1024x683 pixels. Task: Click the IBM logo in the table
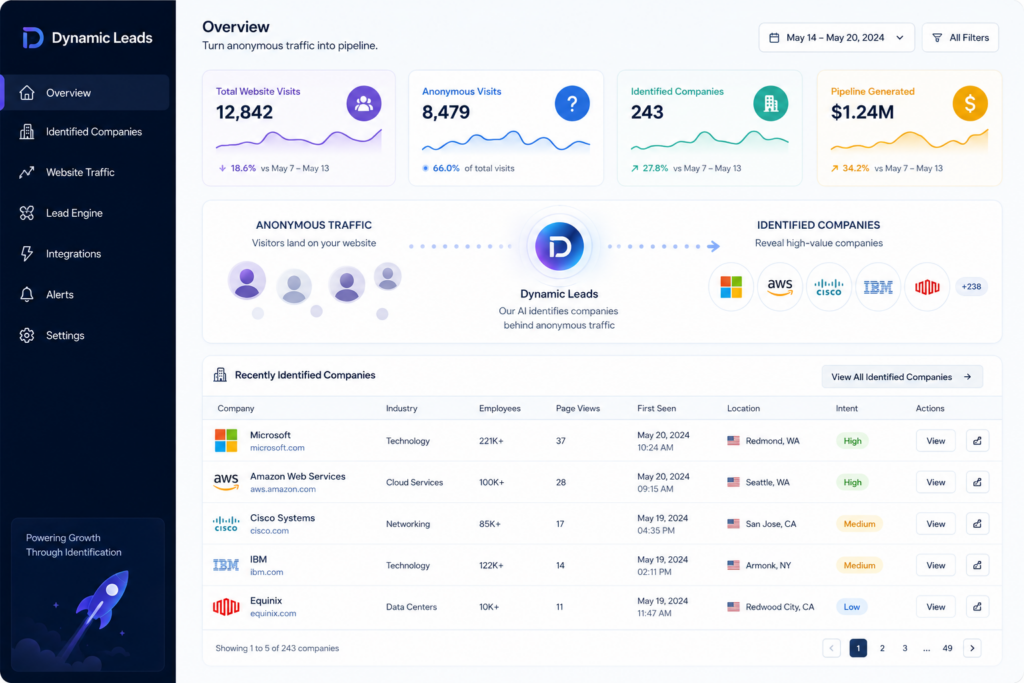226,565
